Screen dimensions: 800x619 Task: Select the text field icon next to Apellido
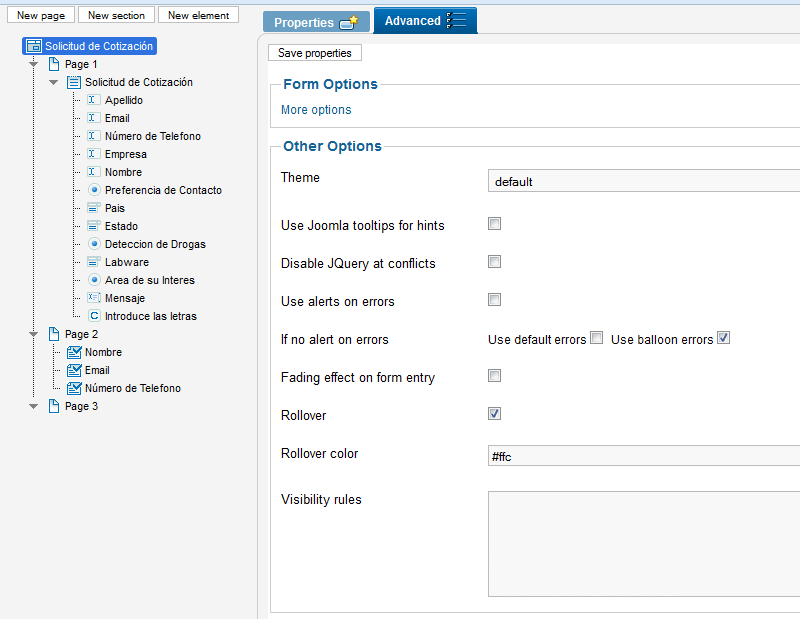pos(93,100)
